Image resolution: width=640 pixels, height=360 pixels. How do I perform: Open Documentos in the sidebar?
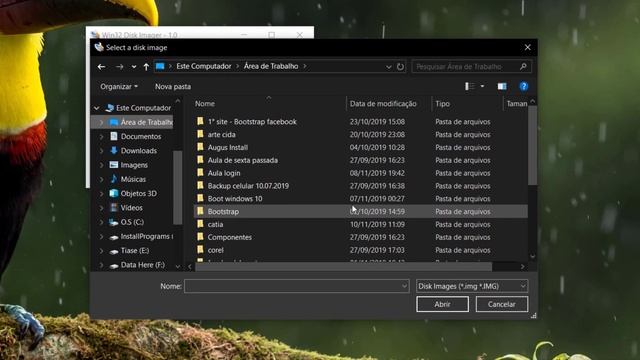[141, 136]
